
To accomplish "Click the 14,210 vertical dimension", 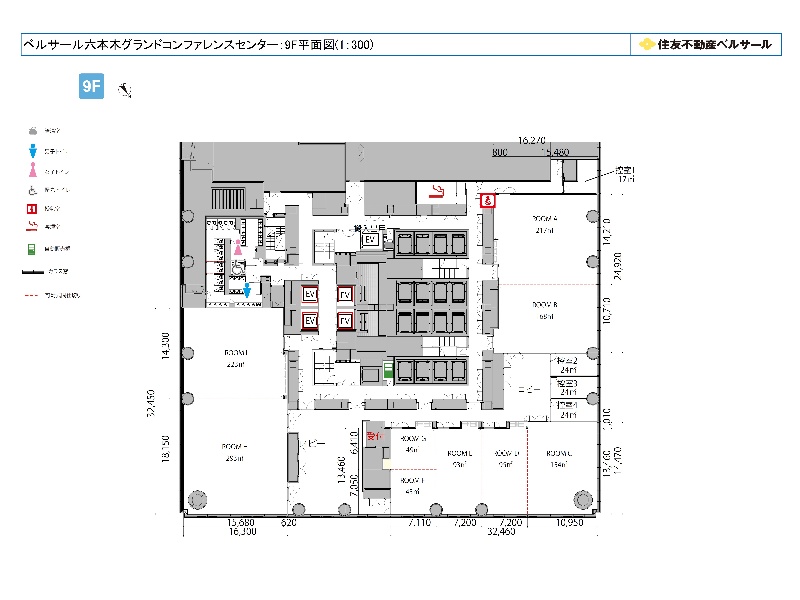I will tap(607, 232).
